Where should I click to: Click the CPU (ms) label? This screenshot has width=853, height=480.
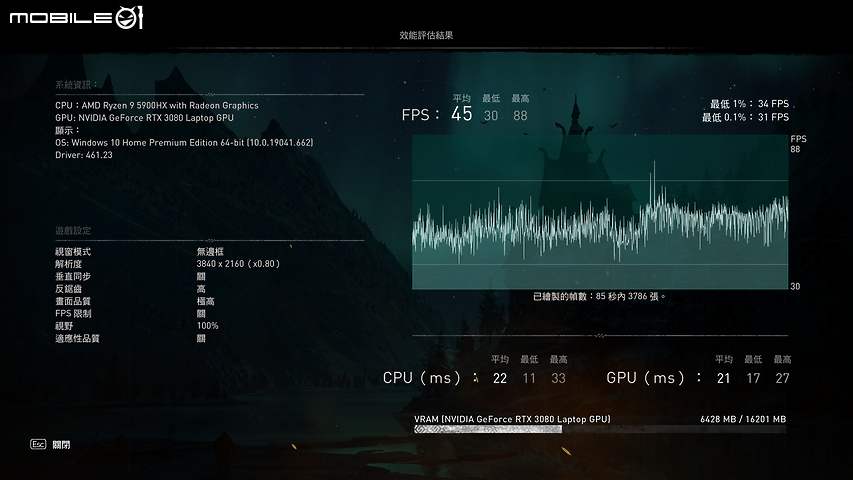422,378
